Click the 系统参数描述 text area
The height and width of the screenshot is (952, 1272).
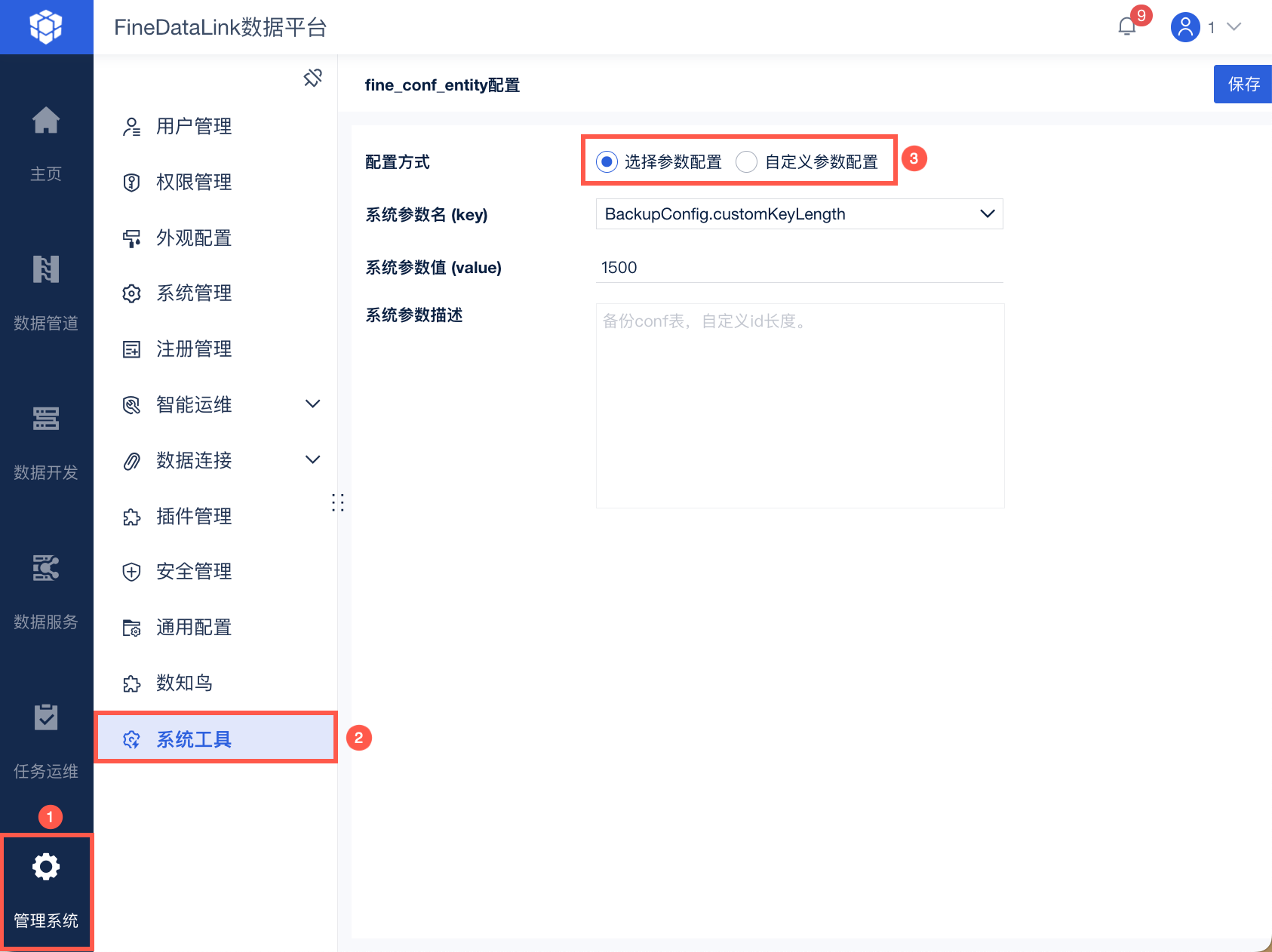tap(800, 406)
